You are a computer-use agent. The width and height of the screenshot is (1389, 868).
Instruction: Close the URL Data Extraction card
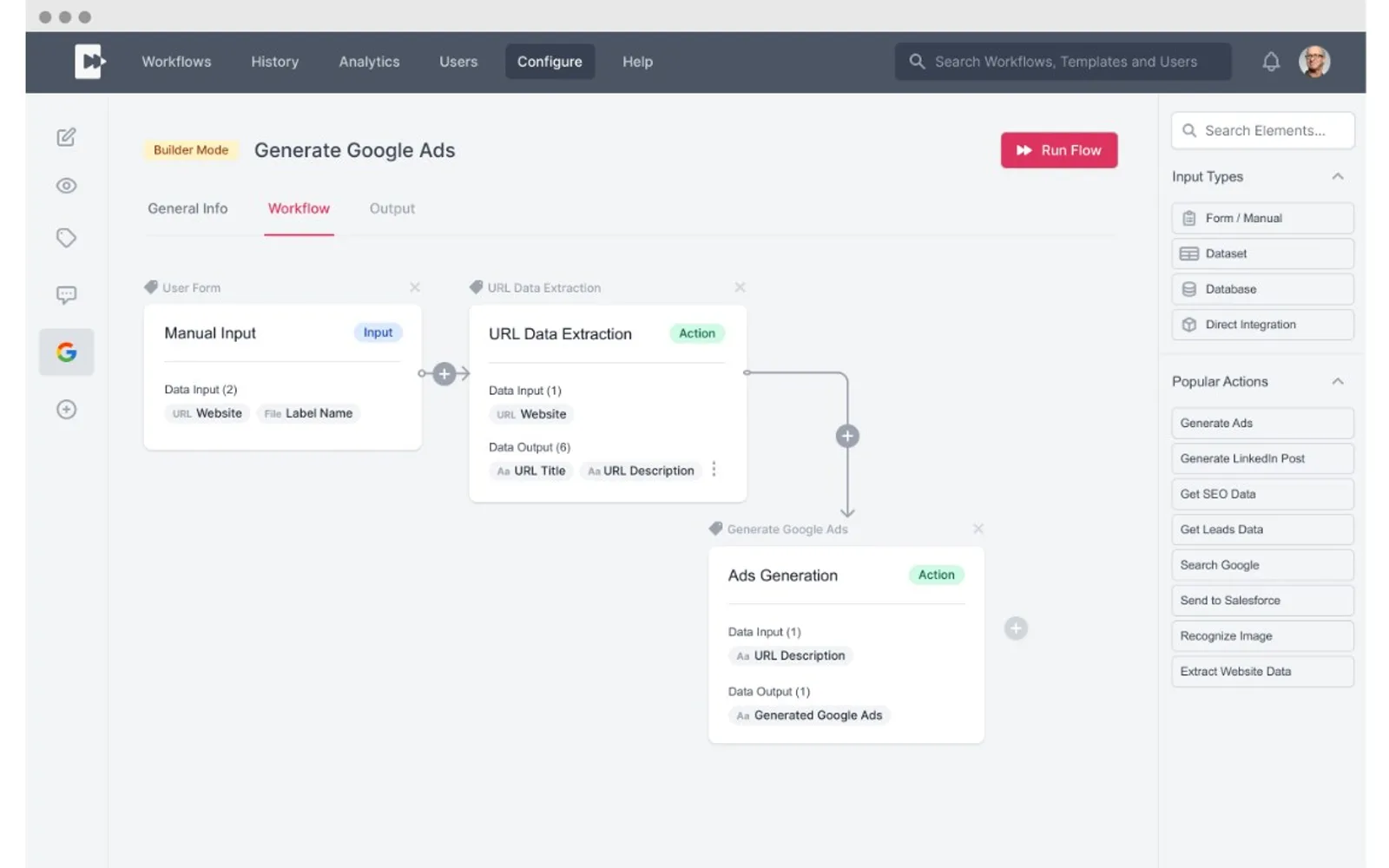[740, 287]
